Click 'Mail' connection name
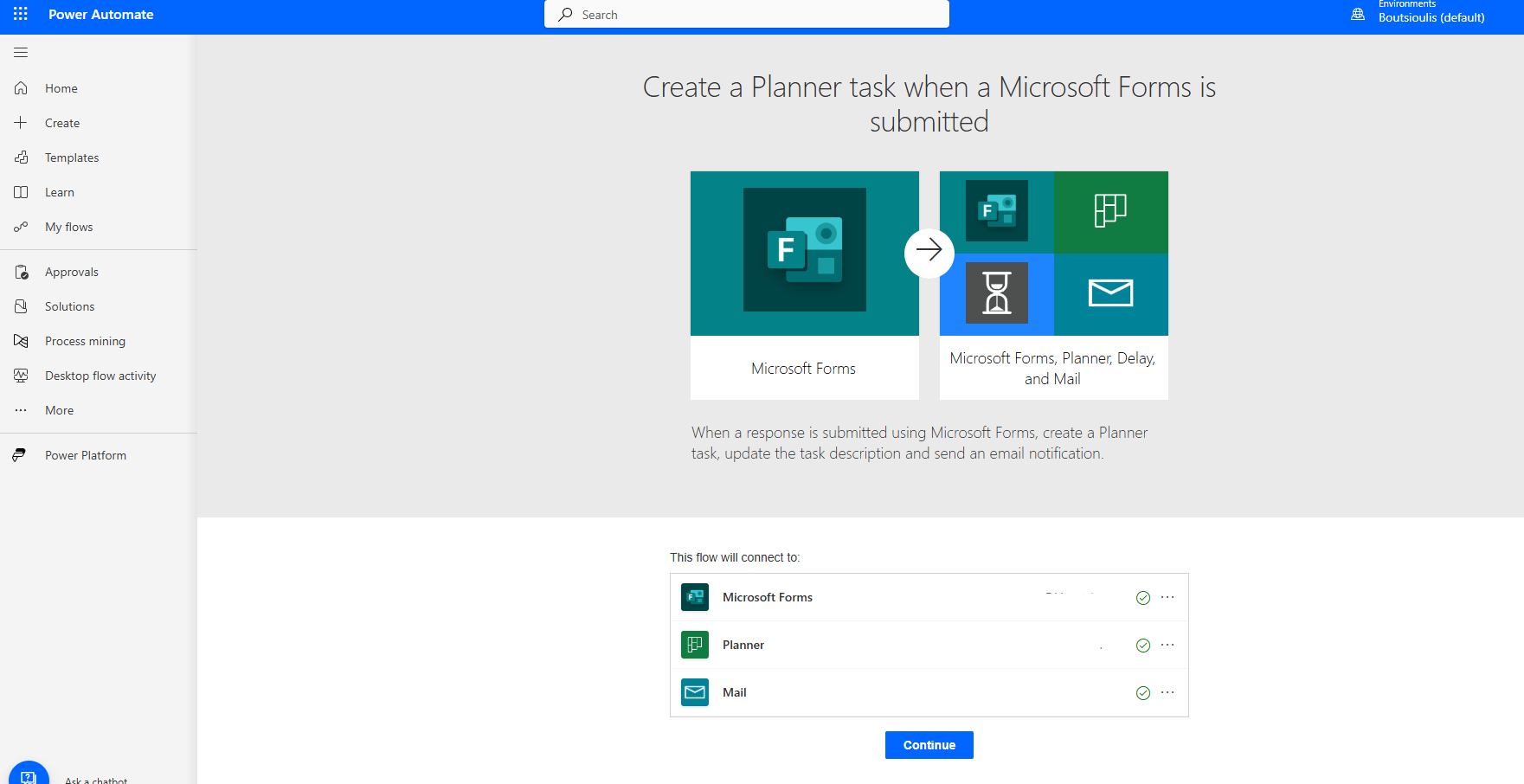This screenshot has width=1524, height=784. (735, 692)
